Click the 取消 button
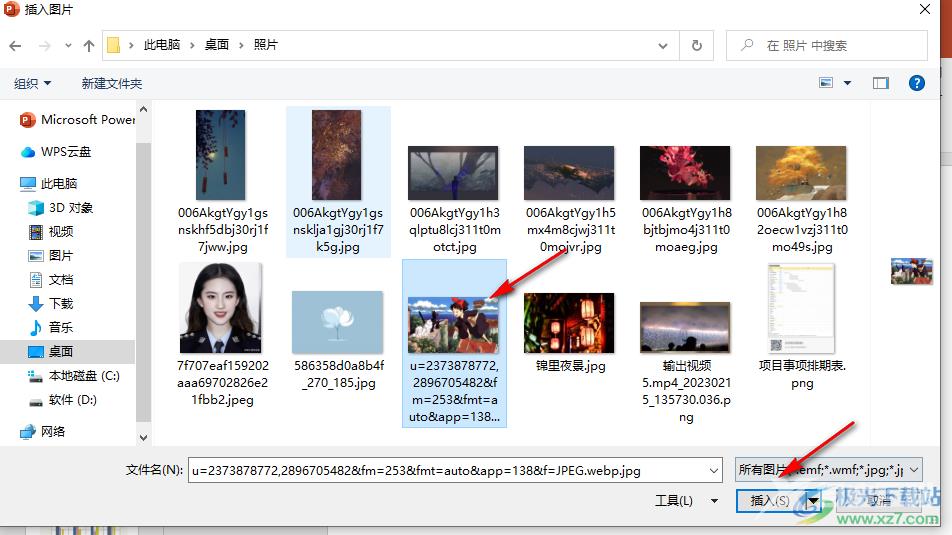The image size is (952, 535). pyautogui.click(x=880, y=501)
